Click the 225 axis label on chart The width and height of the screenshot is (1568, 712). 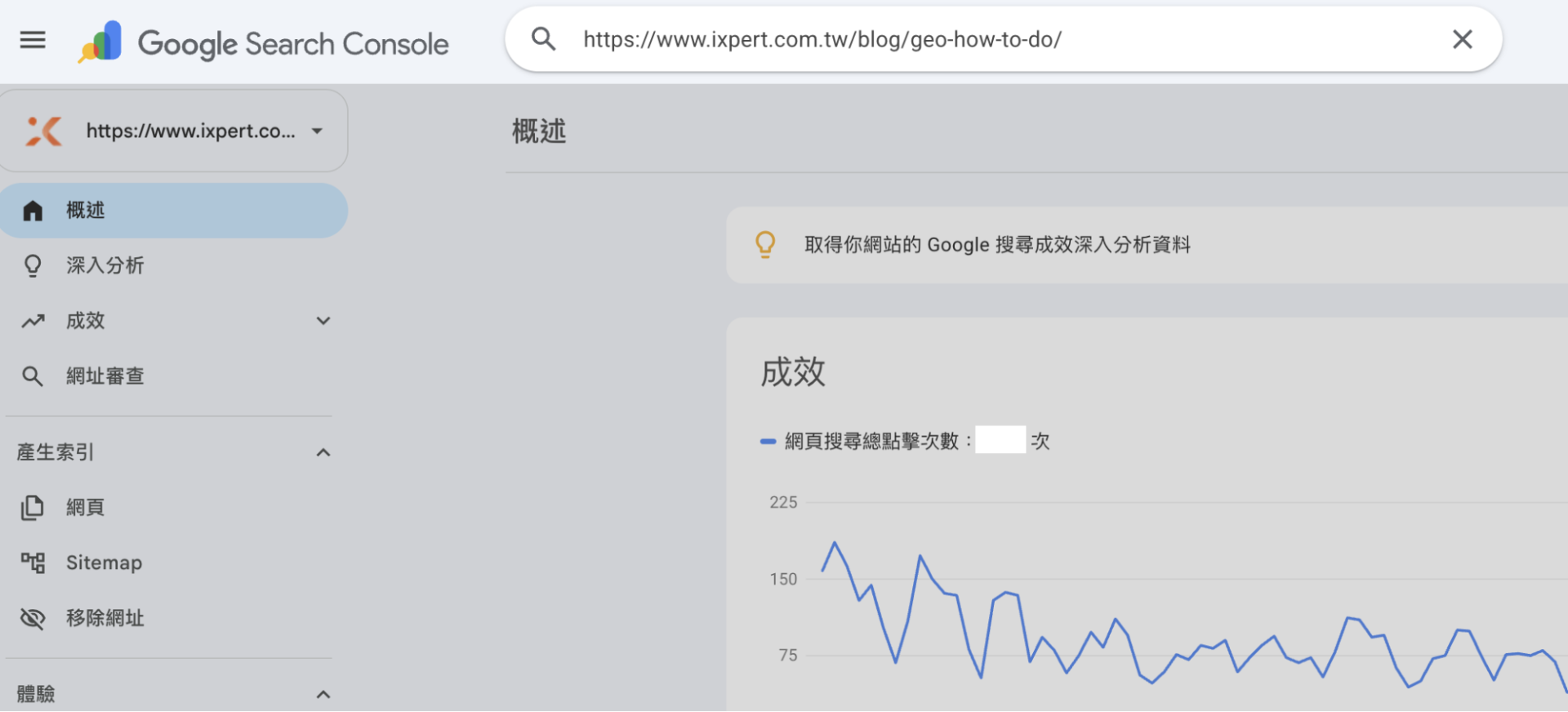coord(783,503)
